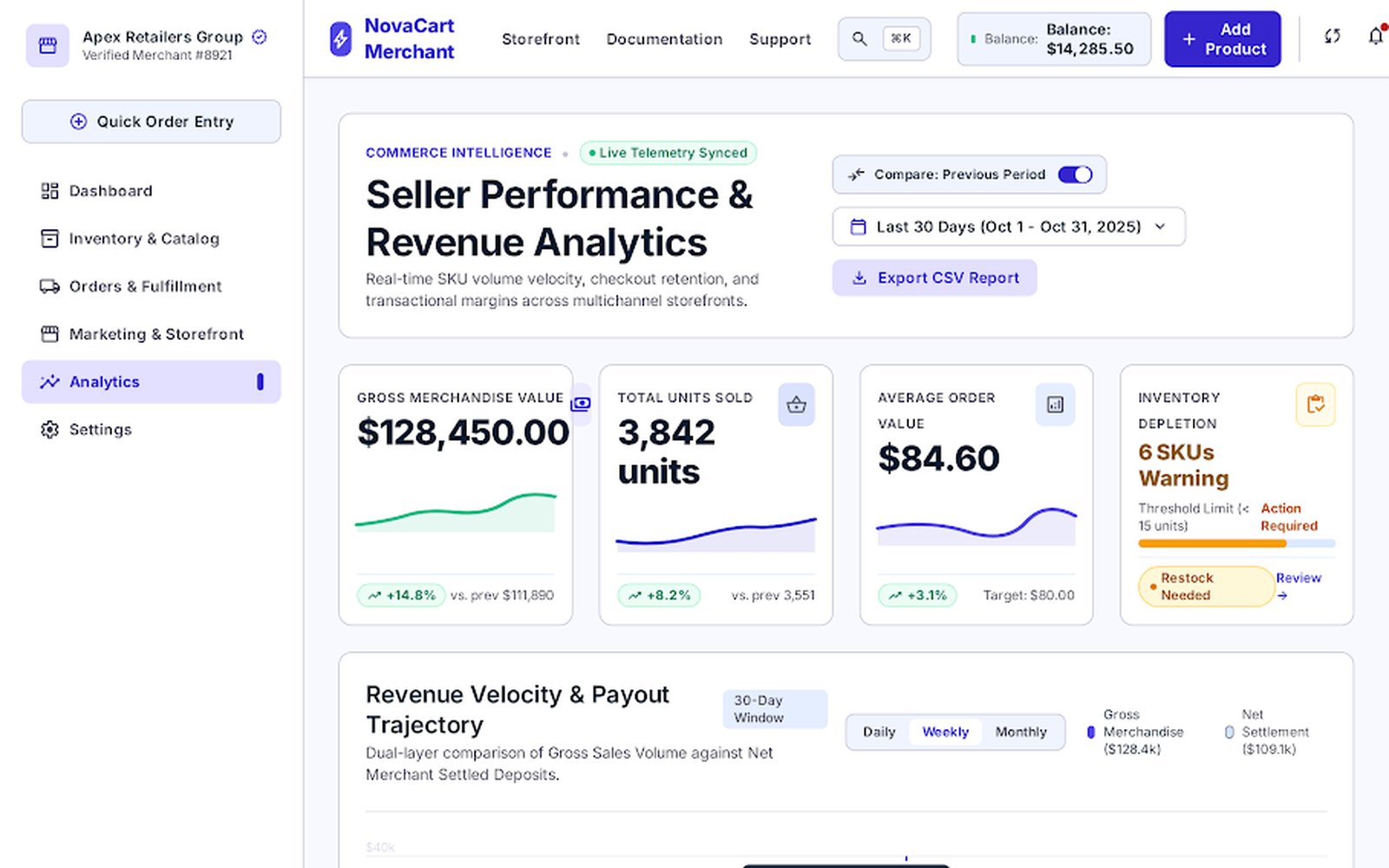Click the verified badge next to Apex Retailers Group
This screenshot has height=868, width=1389.
pos(260,36)
